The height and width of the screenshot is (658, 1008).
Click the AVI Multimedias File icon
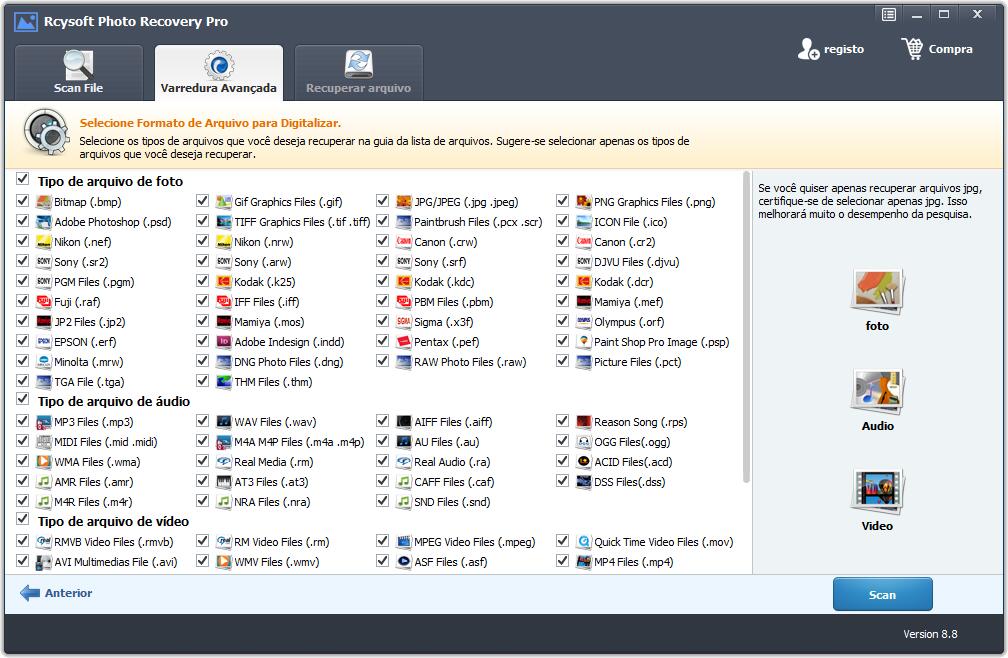[44, 562]
